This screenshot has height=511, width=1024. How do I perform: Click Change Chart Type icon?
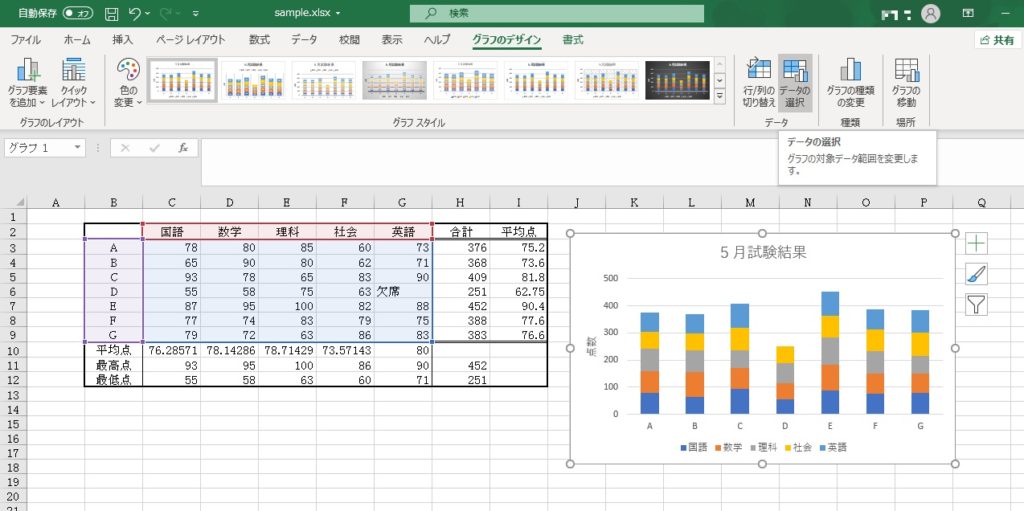pyautogui.click(x=850, y=70)
